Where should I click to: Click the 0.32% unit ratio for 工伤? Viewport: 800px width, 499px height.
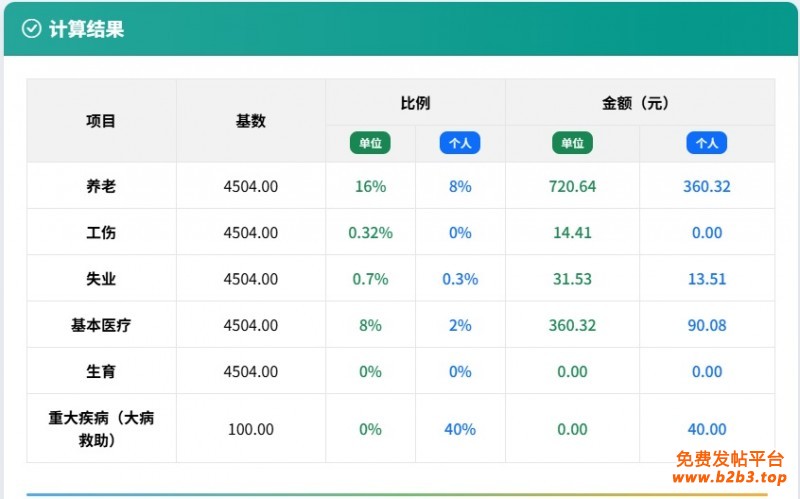pos(370,232)
